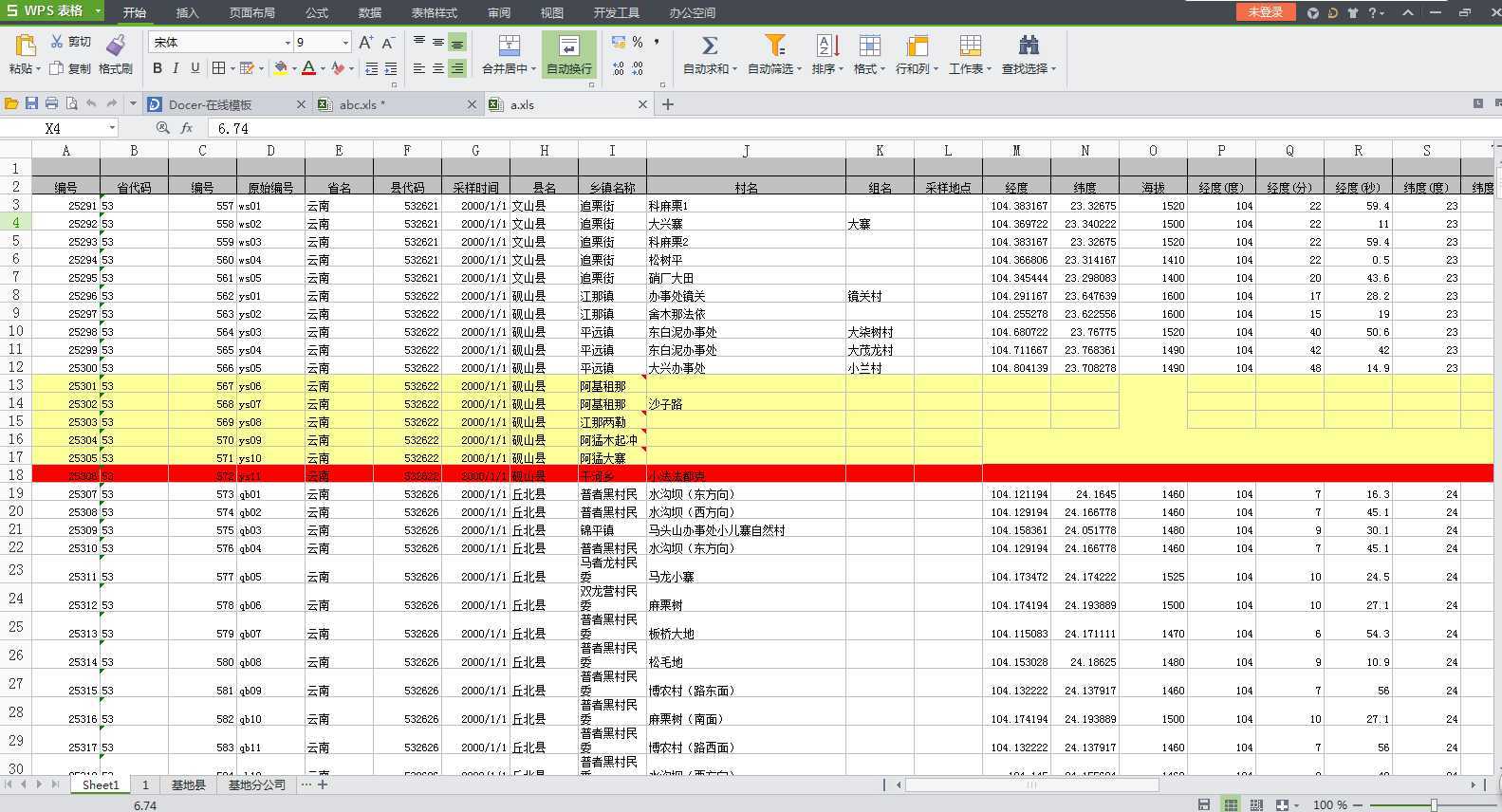Switch to the Docer-在线模板 tab
Screen dimensions: 1502x812
tap(227, 104)
